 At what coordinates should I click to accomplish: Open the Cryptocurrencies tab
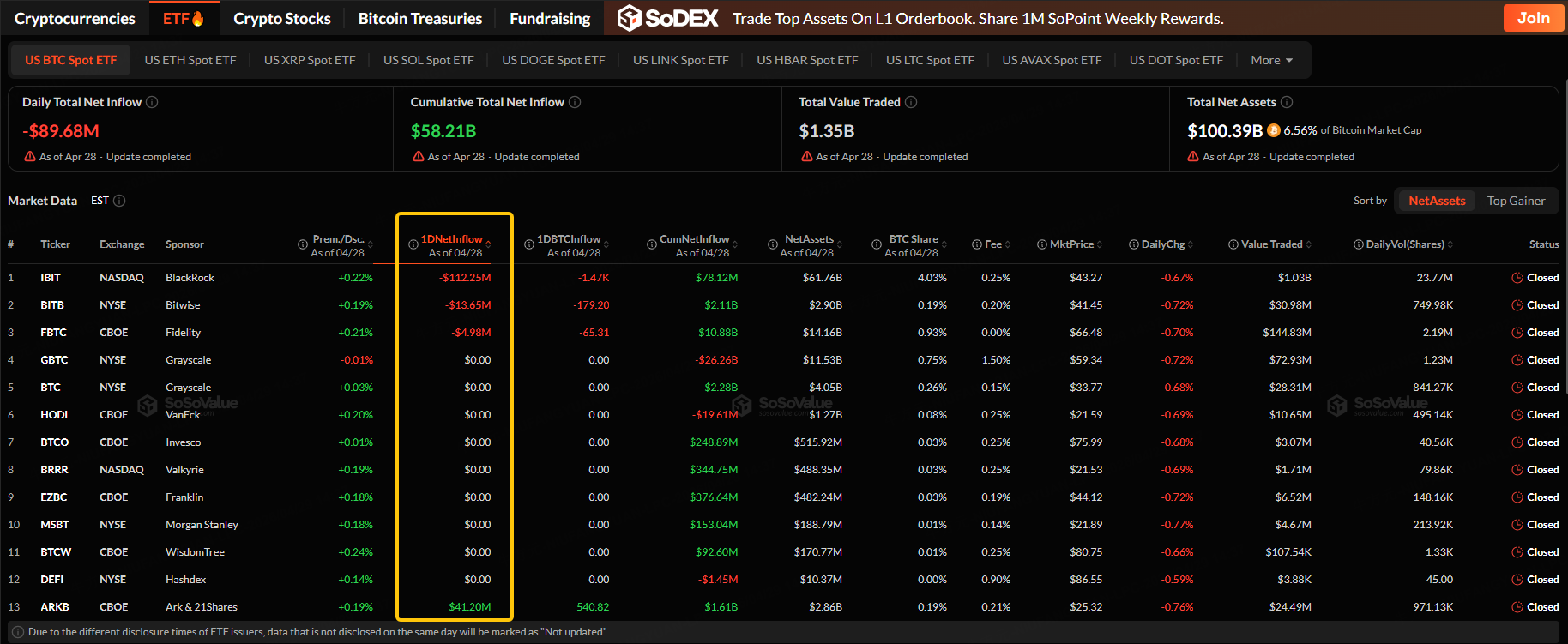point(75,18)
